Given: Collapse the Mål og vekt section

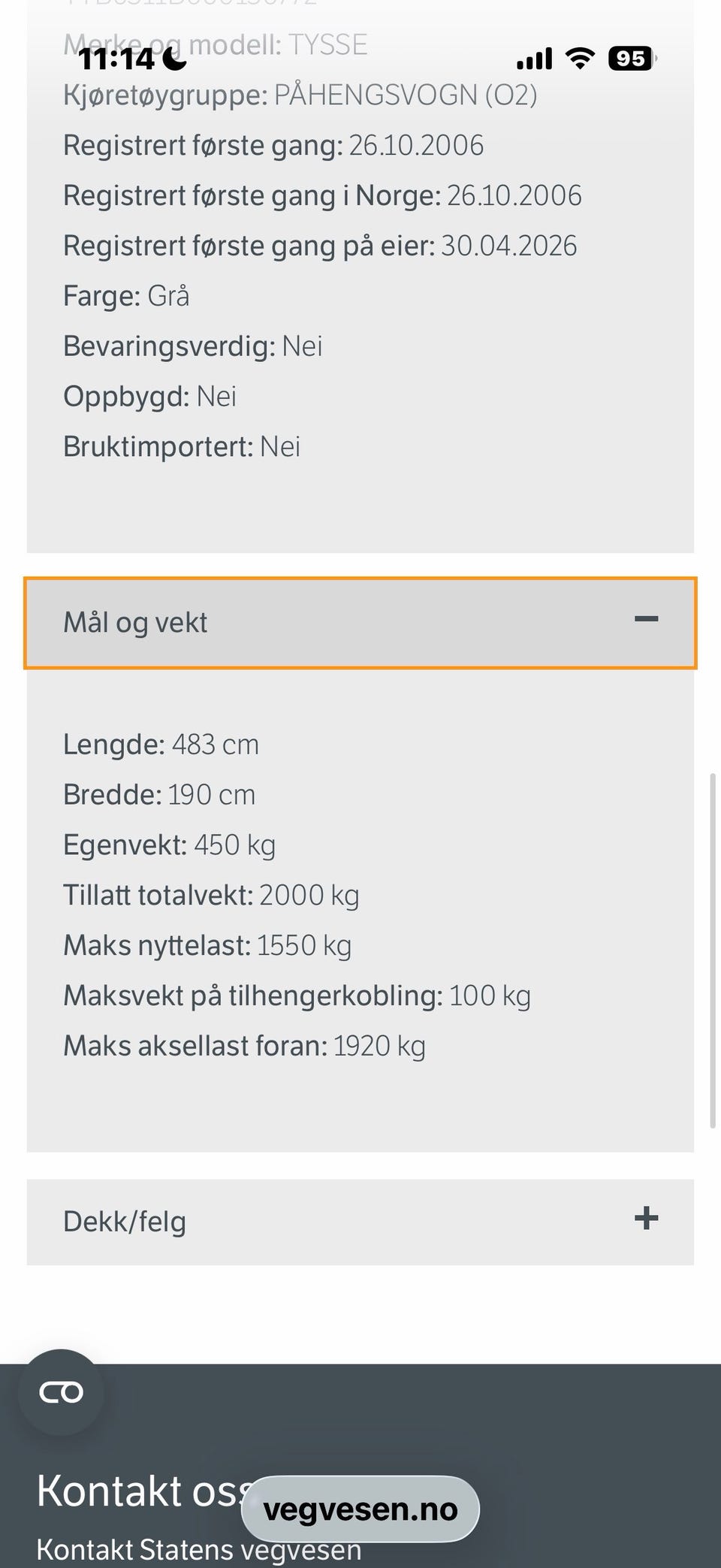Looking at the screenshot, I should pyautogui.click(x=360, y=623).
